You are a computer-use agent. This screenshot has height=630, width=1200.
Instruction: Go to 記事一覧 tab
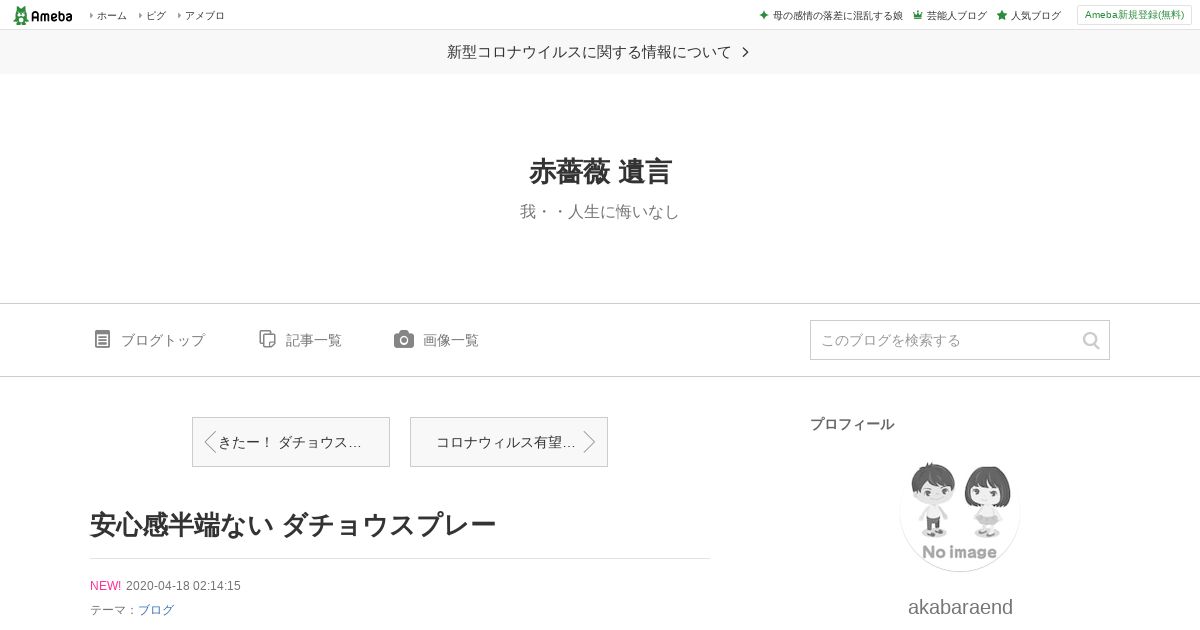click(314, 340)
